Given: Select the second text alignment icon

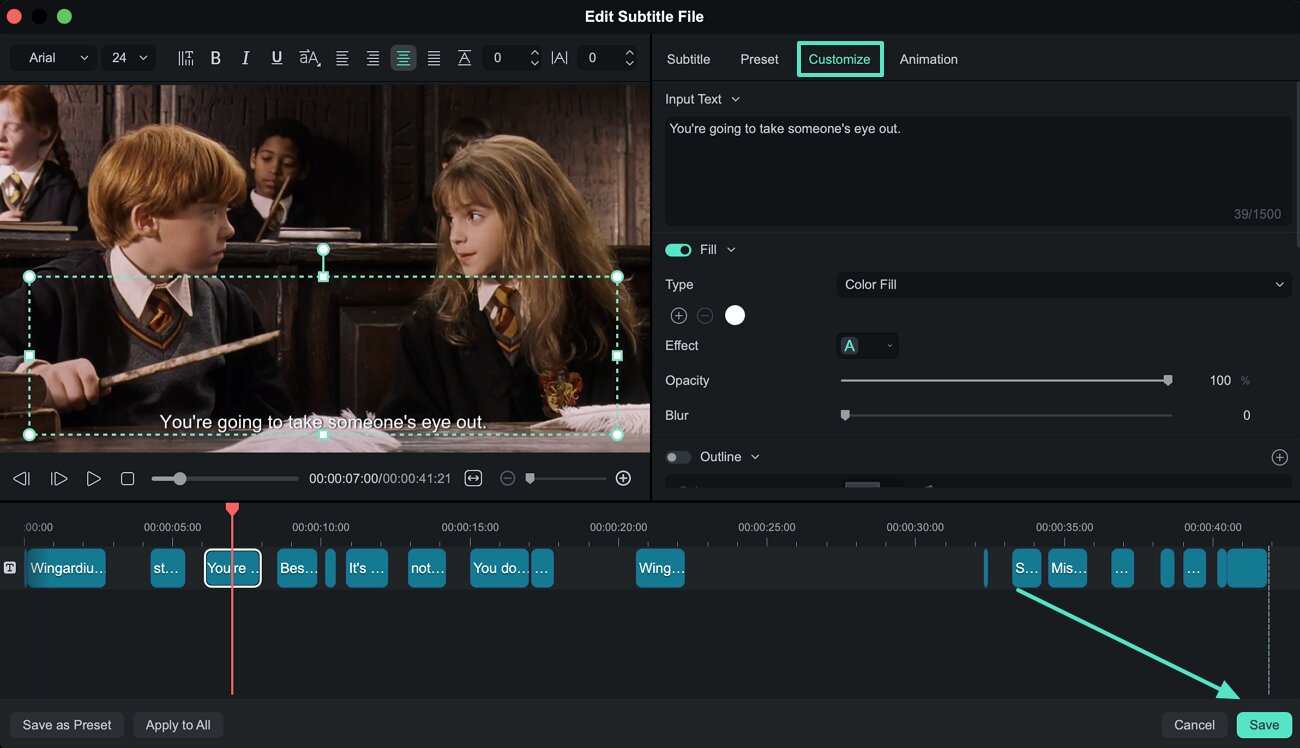Looking at the screenshot, I should coord(372,58).
